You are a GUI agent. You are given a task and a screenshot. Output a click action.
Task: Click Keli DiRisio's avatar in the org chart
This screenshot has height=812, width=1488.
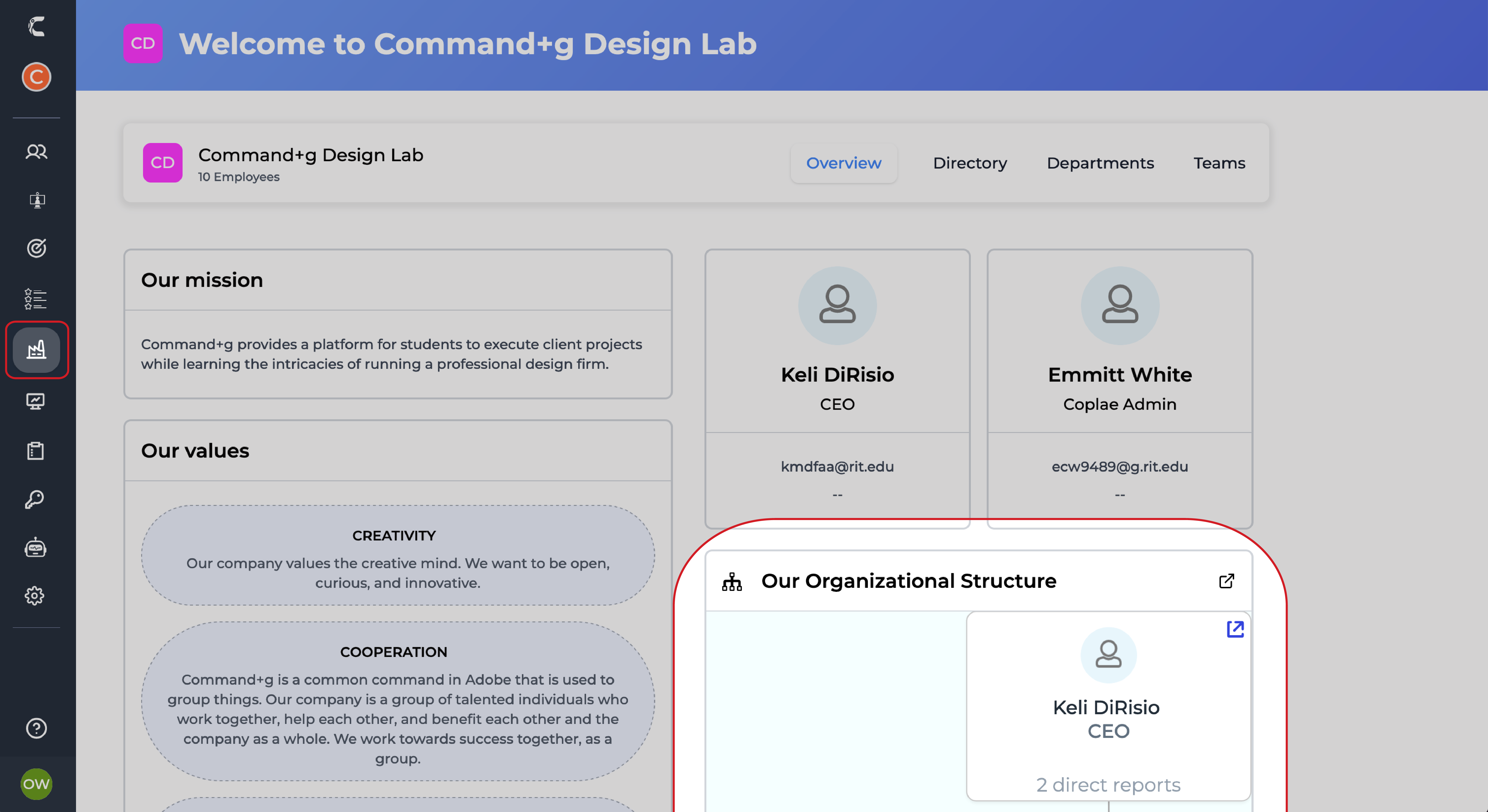point(1108,655)
